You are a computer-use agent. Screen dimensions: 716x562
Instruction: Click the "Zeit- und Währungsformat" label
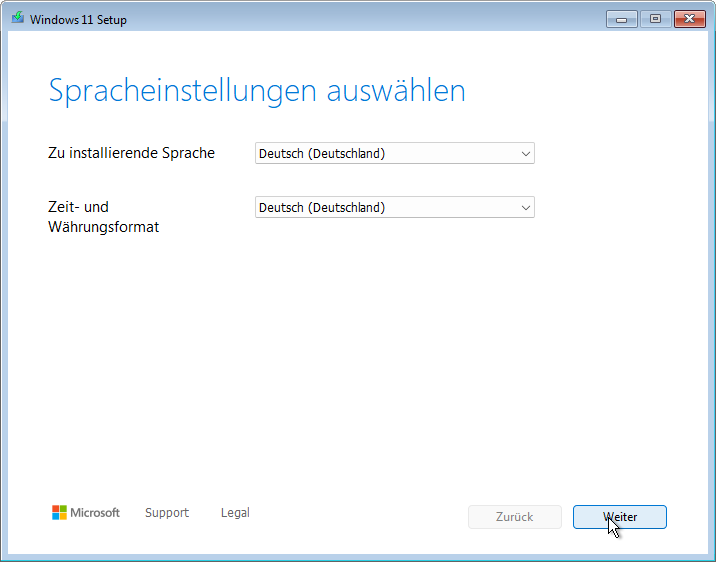[103, 217]
